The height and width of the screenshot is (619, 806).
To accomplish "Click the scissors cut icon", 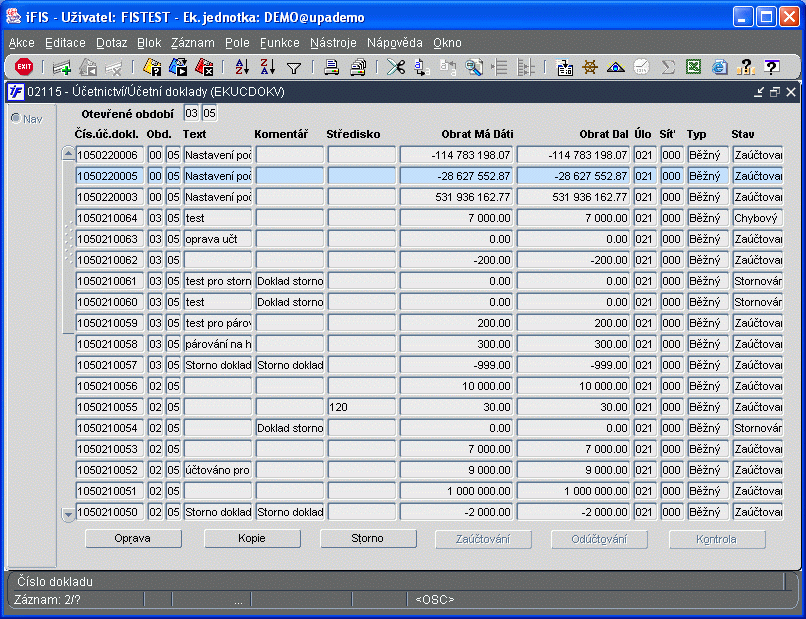I will [x=396, y=67].
